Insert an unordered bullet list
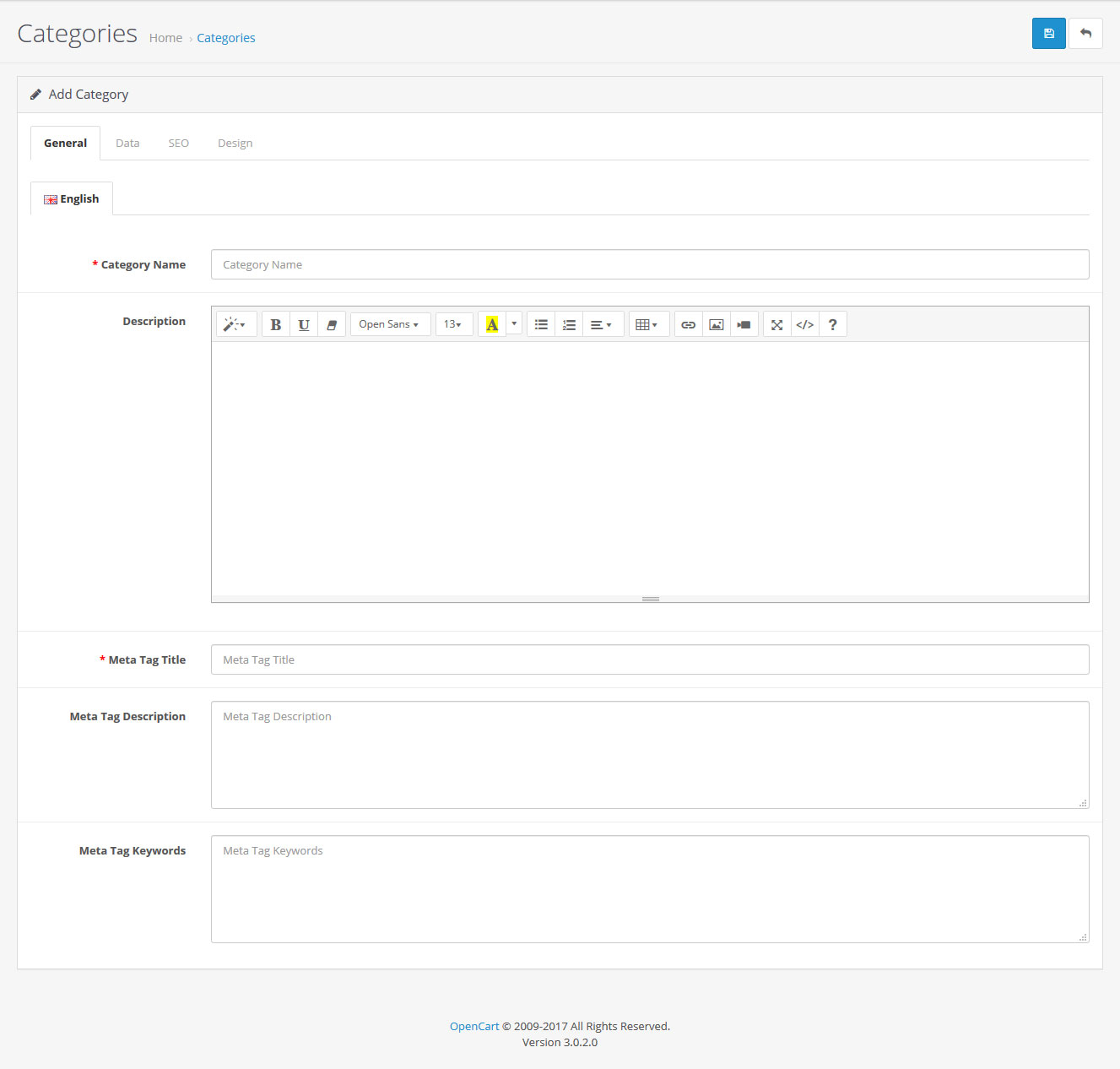1120x1069 pixels. pyautogui.click(x=541, y=324)
